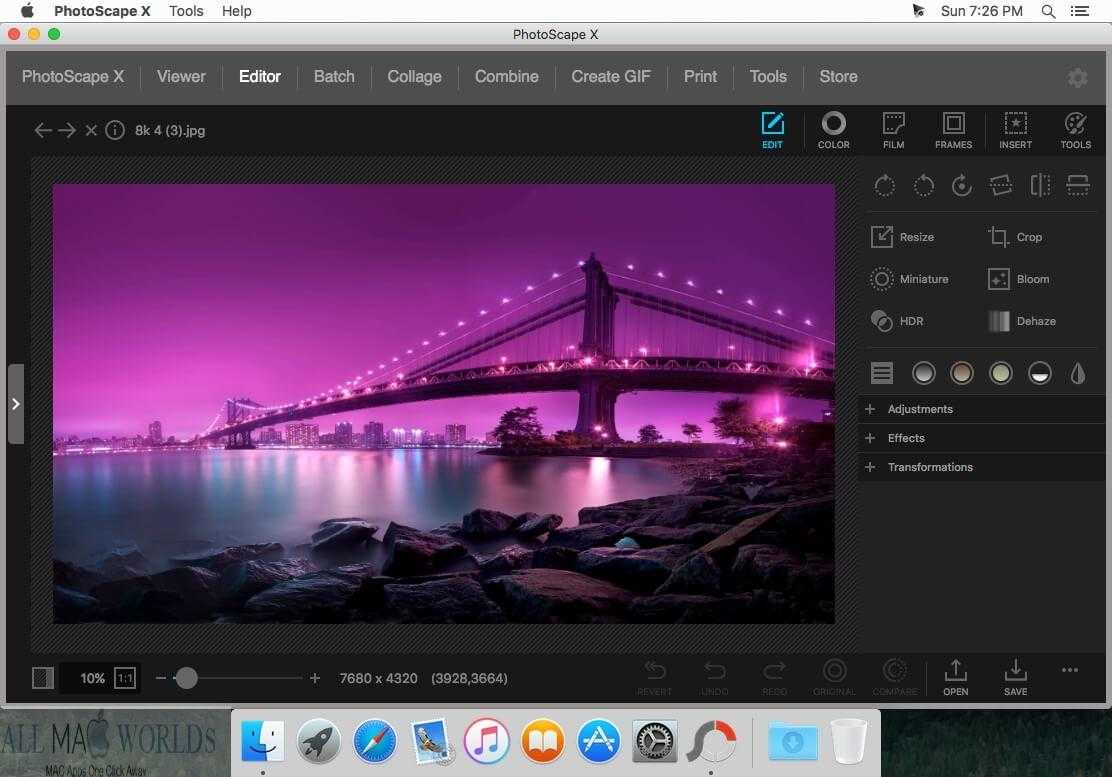The width and height of the screenshot is (1112, 777).
Task: Choose the Dehaze tool
Action: click(x=1021, y=321)
